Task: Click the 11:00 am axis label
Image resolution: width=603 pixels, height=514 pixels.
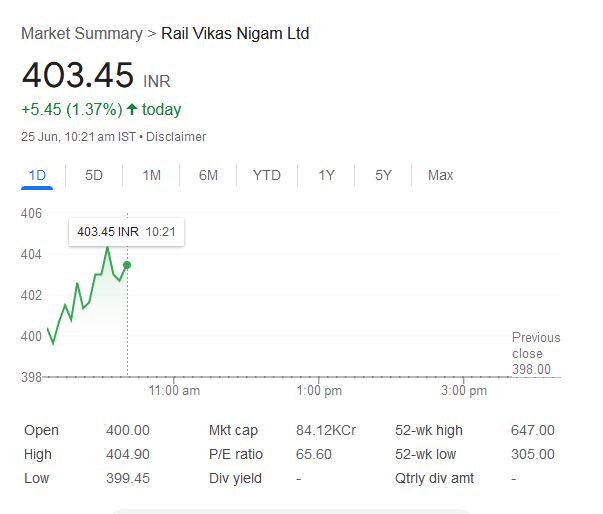Action: pyautogui.click(x=174, y=390)
